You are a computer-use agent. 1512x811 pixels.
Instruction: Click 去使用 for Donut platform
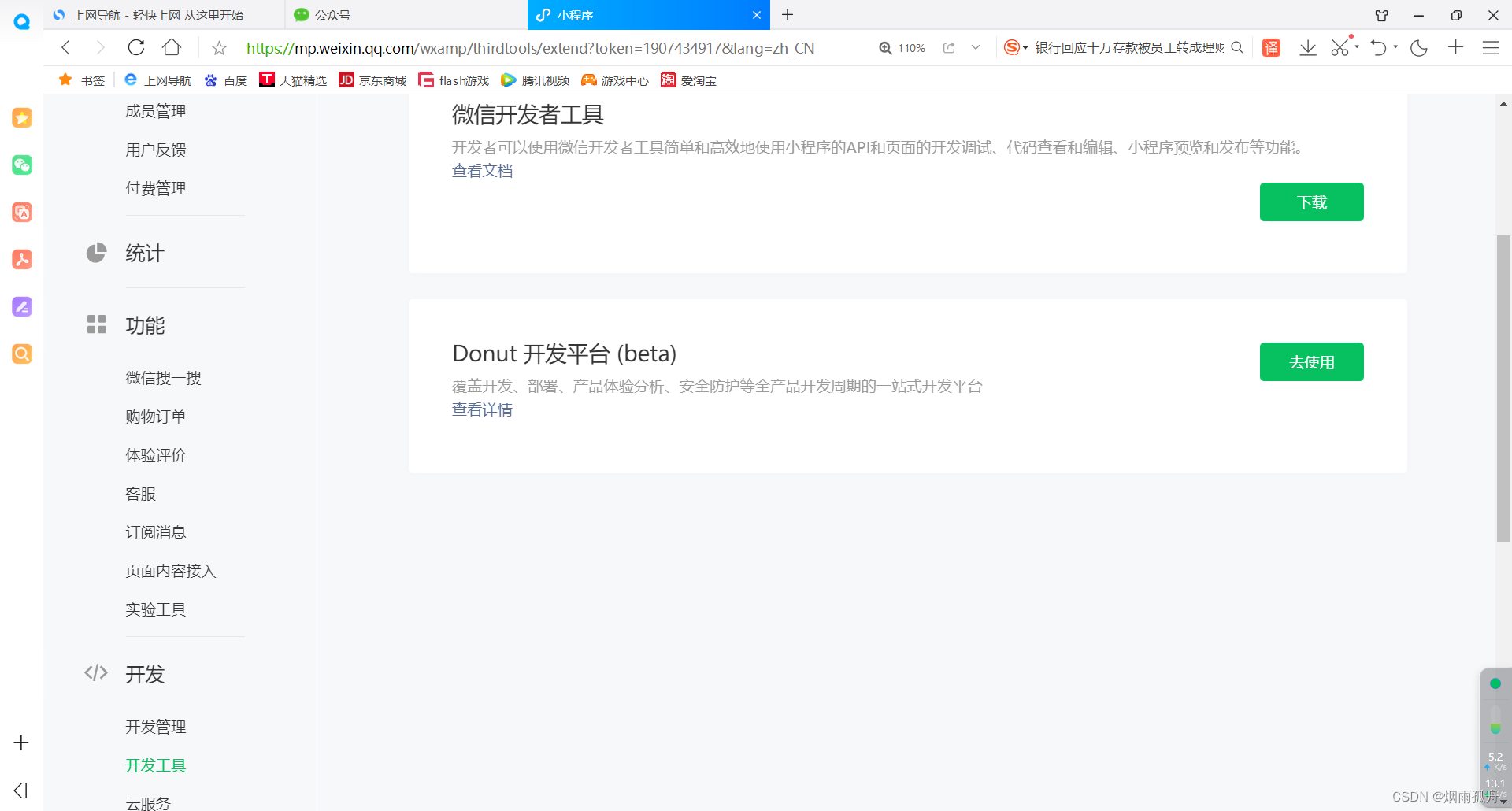pyautogui.click(x=1312, y=362)
